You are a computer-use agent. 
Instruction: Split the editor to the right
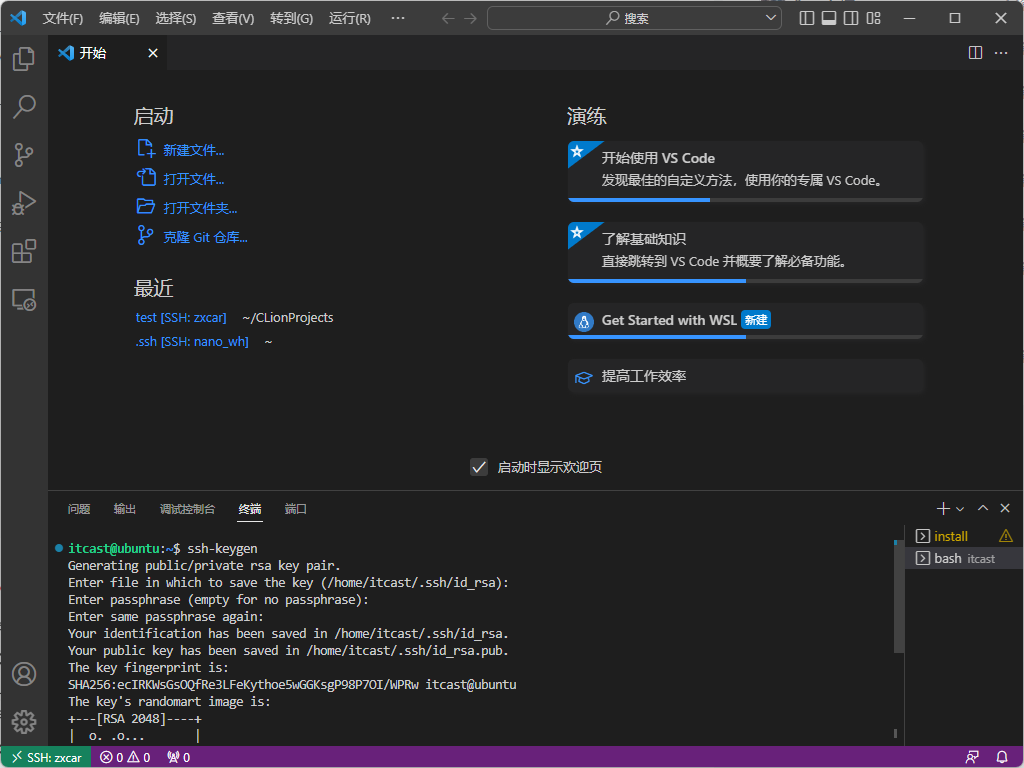click(x=975, y=53)
